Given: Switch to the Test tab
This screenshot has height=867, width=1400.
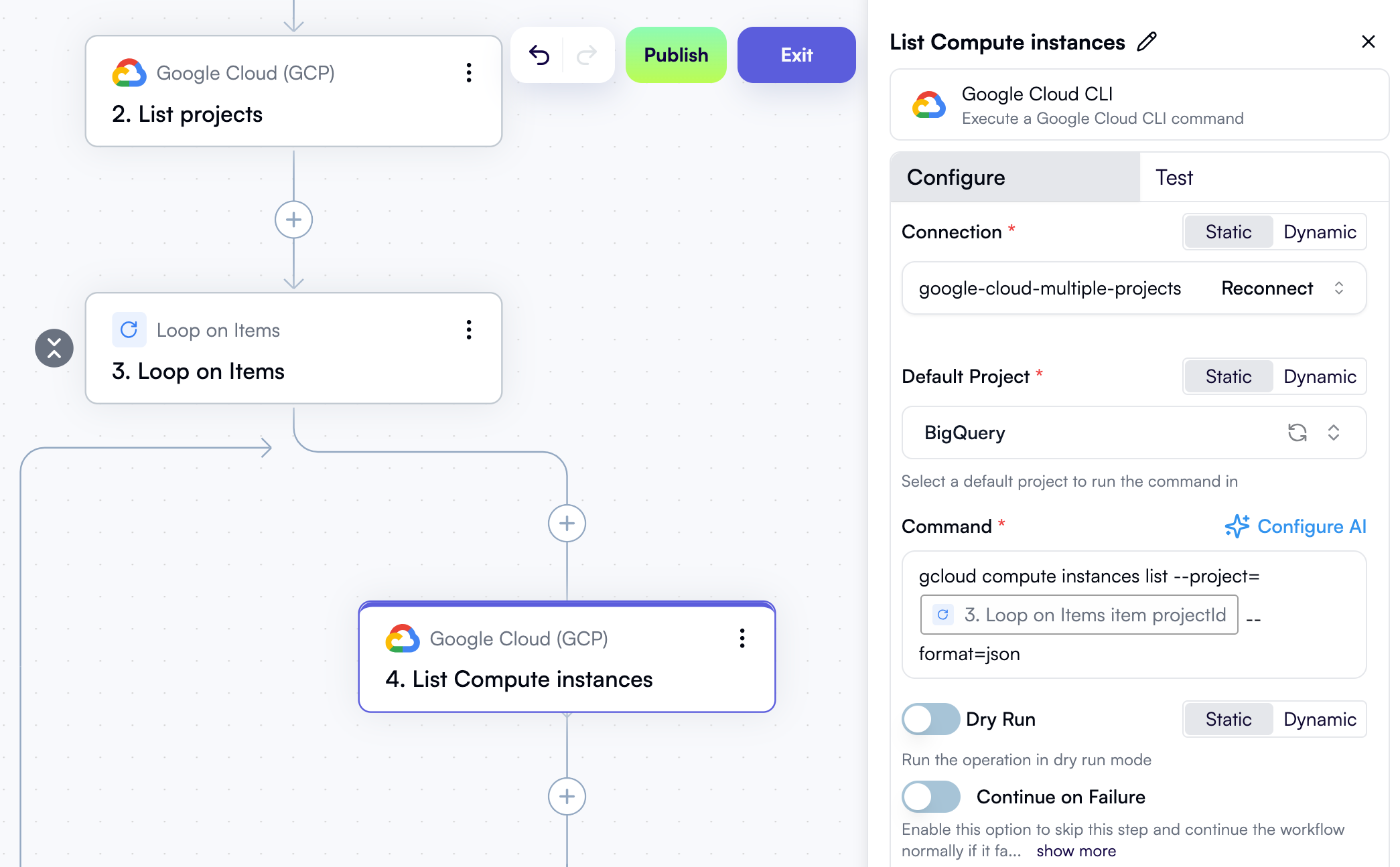Looking at the screenshot, I should click(x=1174, y=177).
